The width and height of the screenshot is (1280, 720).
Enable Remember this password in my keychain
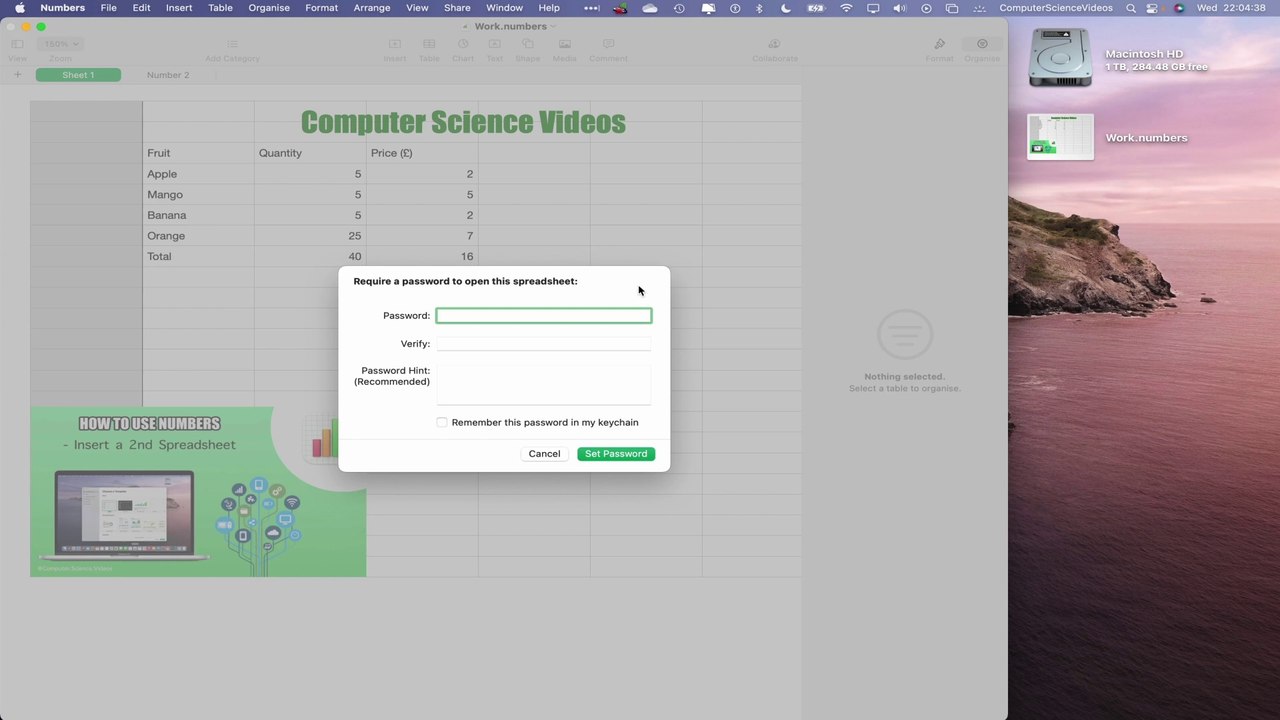(x=442, y=422)
